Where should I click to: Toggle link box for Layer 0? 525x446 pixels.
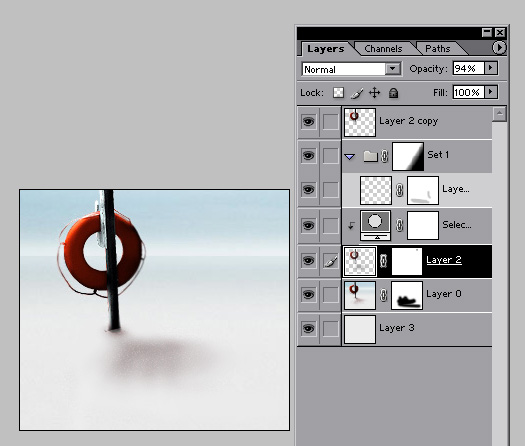pyautogui.click(x=330, y=295)
